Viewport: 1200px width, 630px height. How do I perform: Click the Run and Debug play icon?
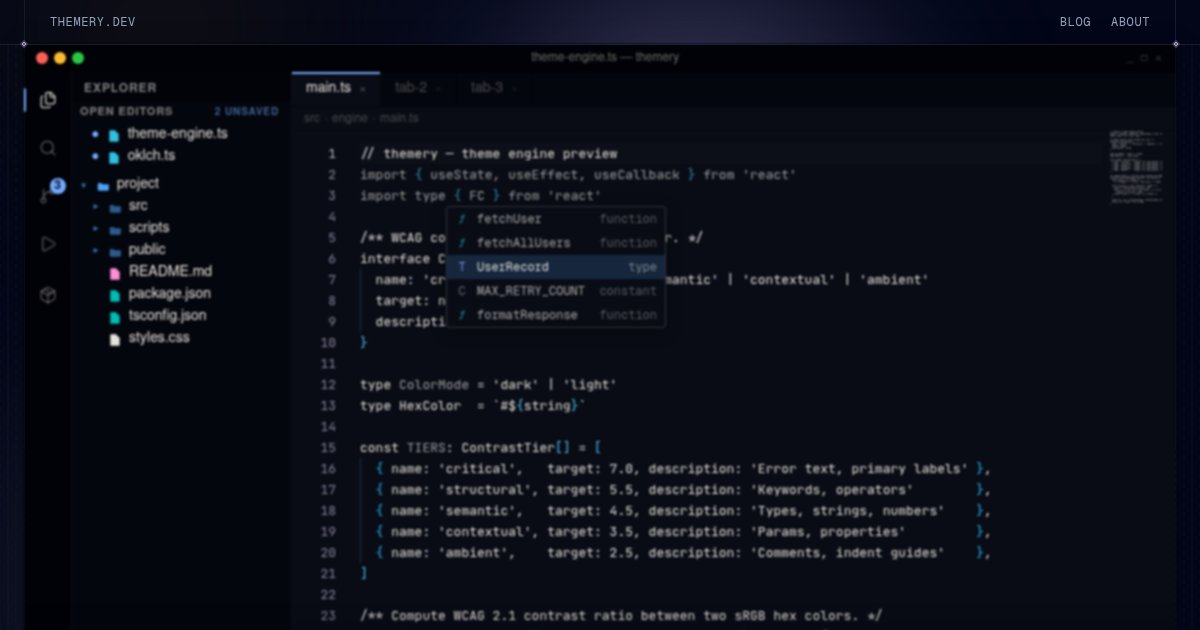pos(48,243)
